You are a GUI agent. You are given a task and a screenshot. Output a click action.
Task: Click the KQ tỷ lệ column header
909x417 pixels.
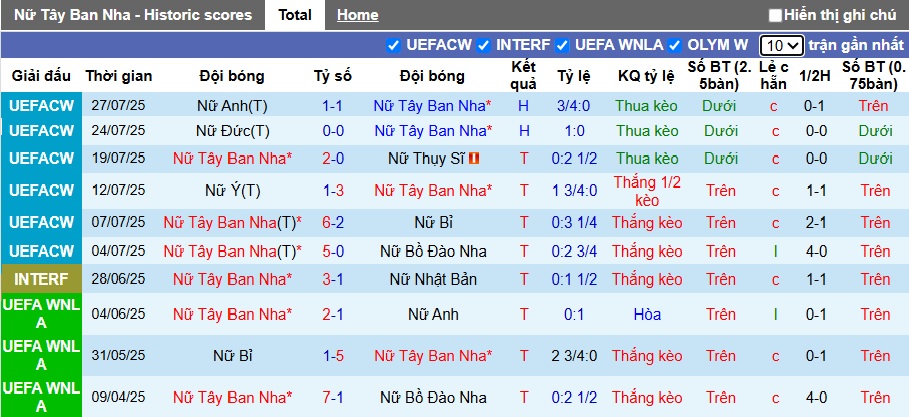646,76
